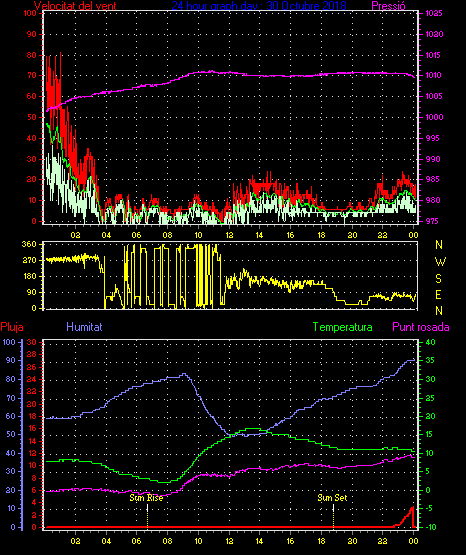Click the 'Temperatura' legend label

click(343, 327)
